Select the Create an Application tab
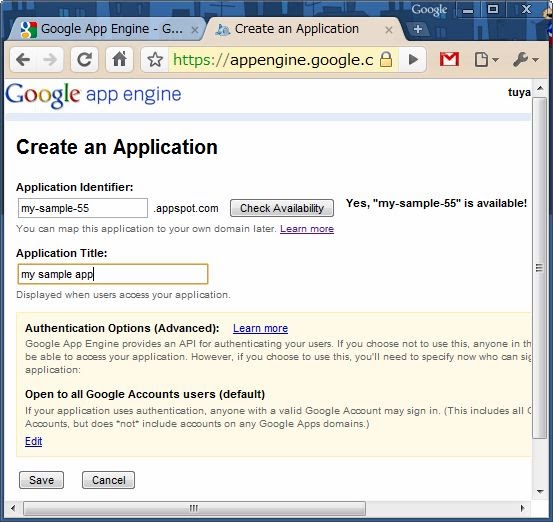The width and height of the screenshot is (553, 522). (x=303, y=29)
